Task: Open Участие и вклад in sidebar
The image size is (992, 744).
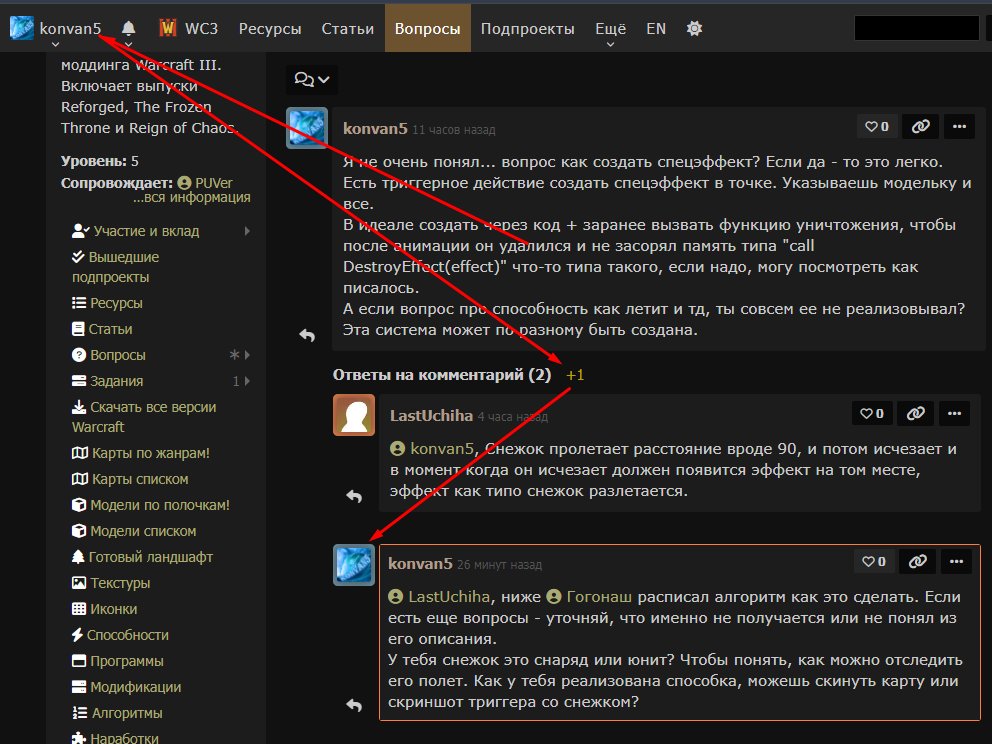Action: click(146, 231)
